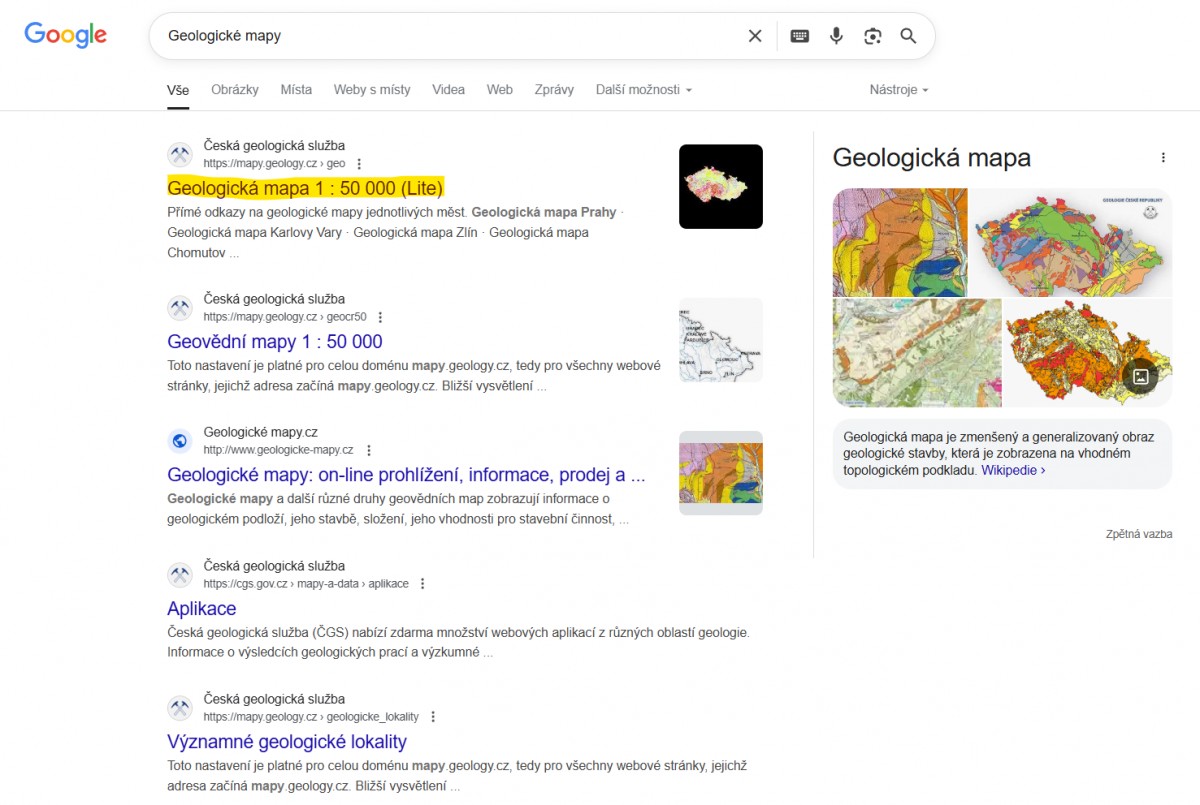Expand the Další možnosti dropdown

click(644, 90)
